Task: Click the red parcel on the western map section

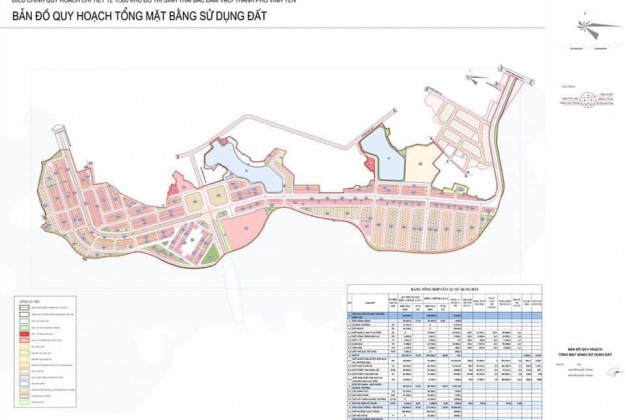Action: coord(177,183)
